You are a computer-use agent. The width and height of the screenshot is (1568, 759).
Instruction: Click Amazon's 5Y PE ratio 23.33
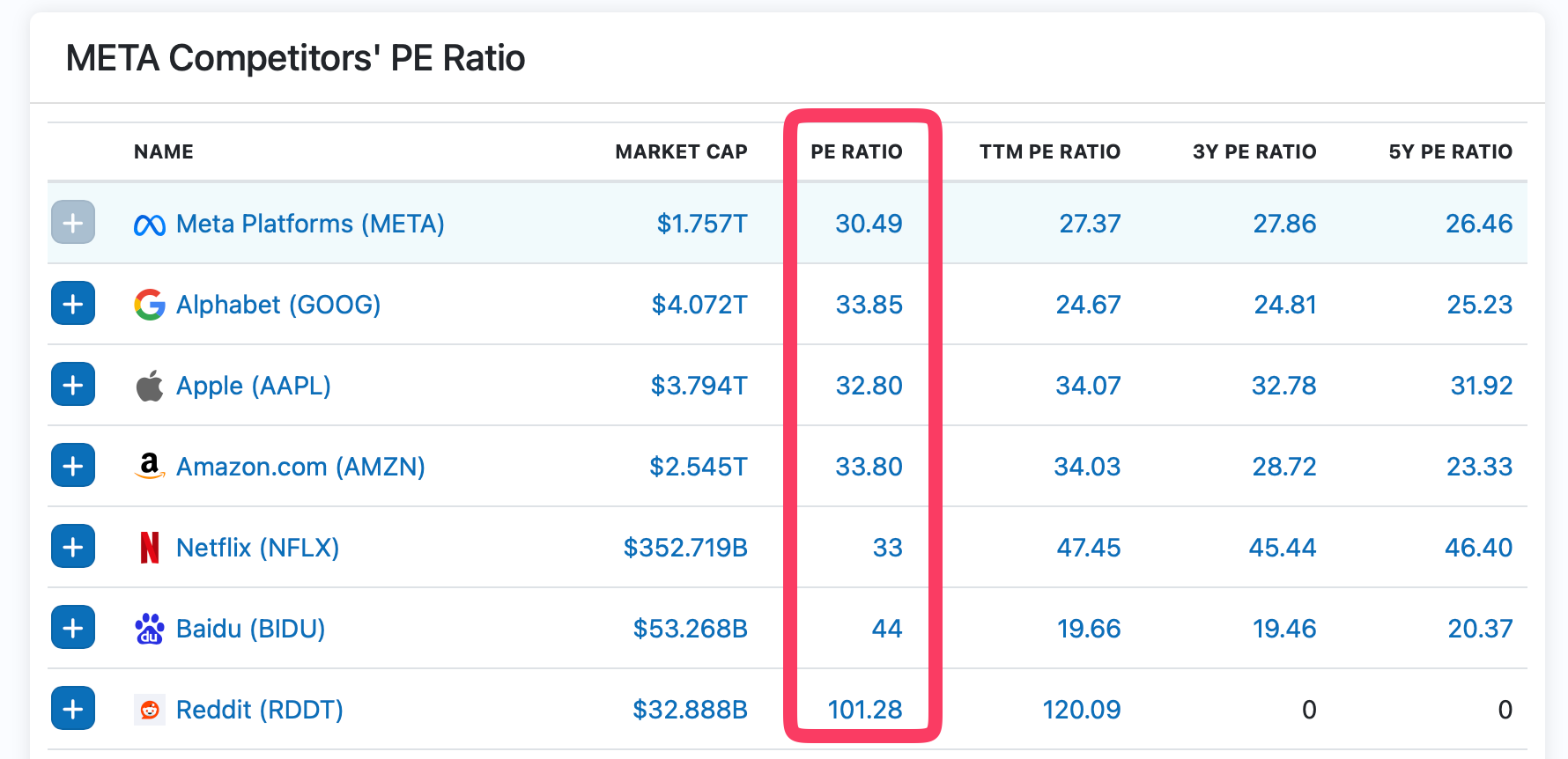(x=1480, y=467)
